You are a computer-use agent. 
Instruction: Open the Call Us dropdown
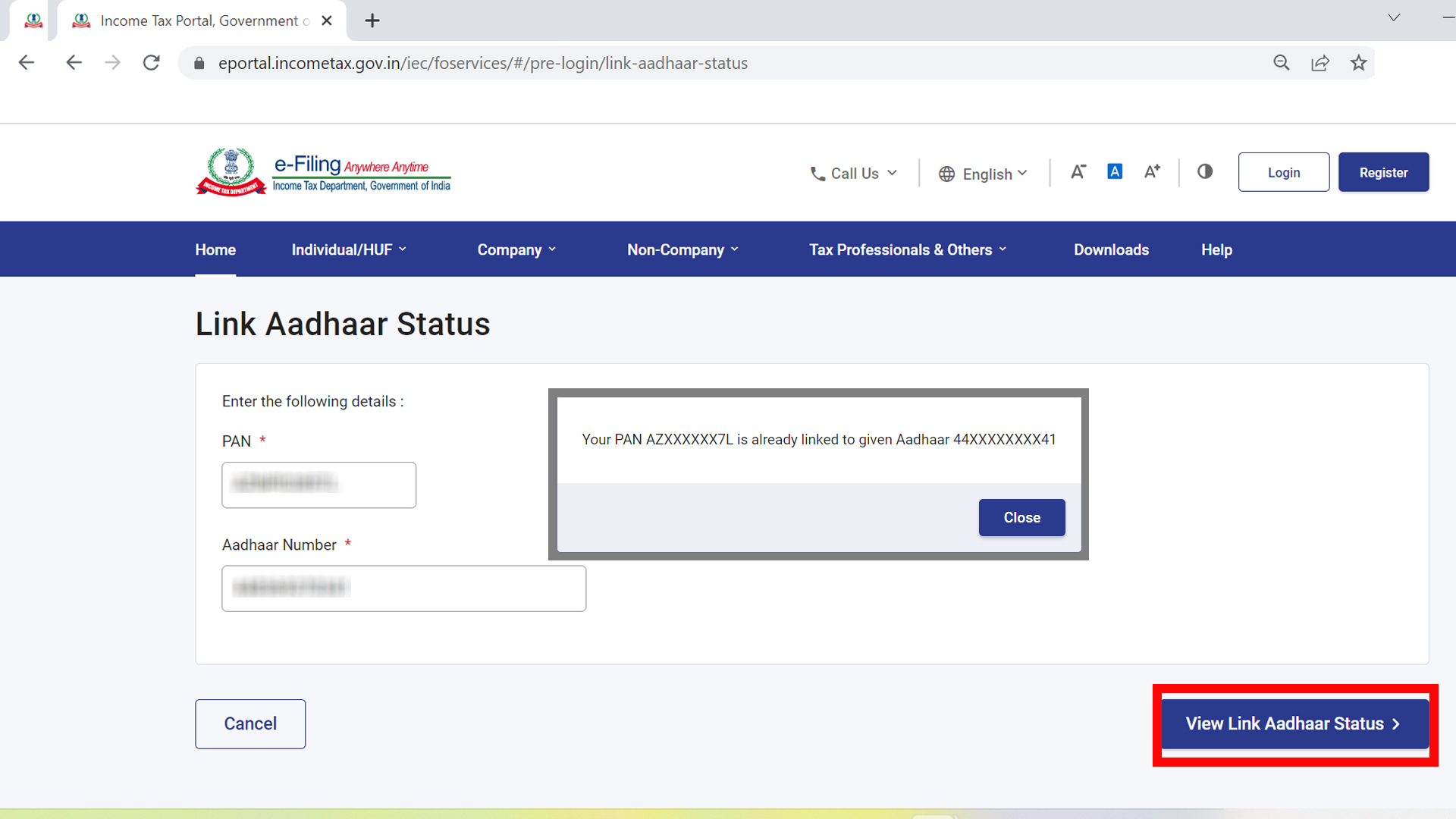click(852, 173)
